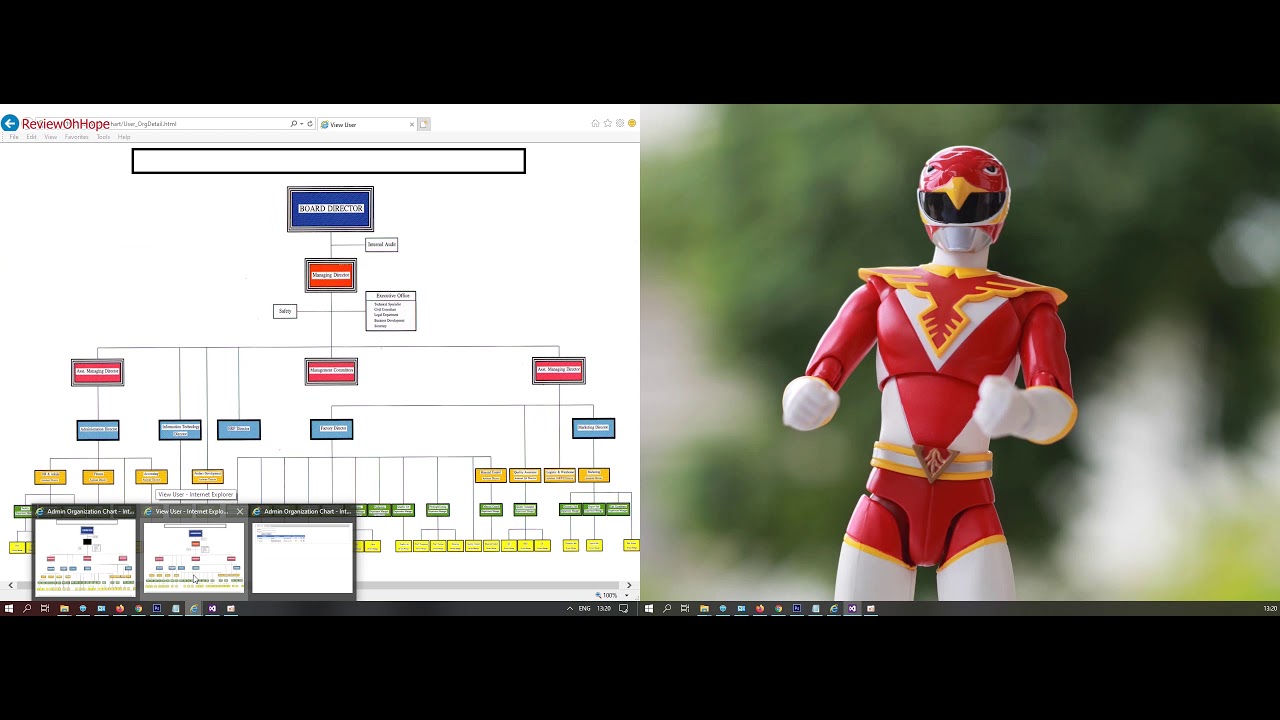The width and height of the screenshot is (1280, 720).
Task: Select the BOARD DIRECTOR box
Action: coord(331,209)
